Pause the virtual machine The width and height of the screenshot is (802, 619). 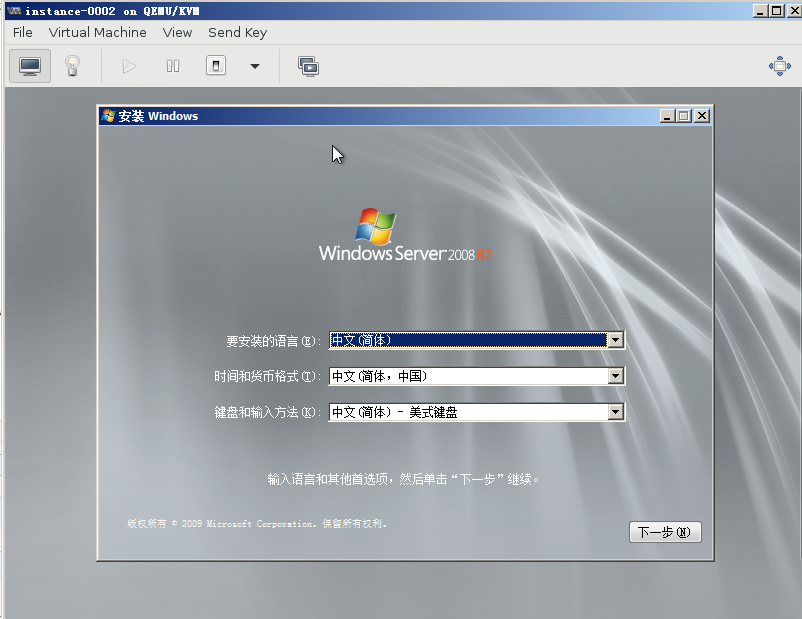(x=173, y=67)
